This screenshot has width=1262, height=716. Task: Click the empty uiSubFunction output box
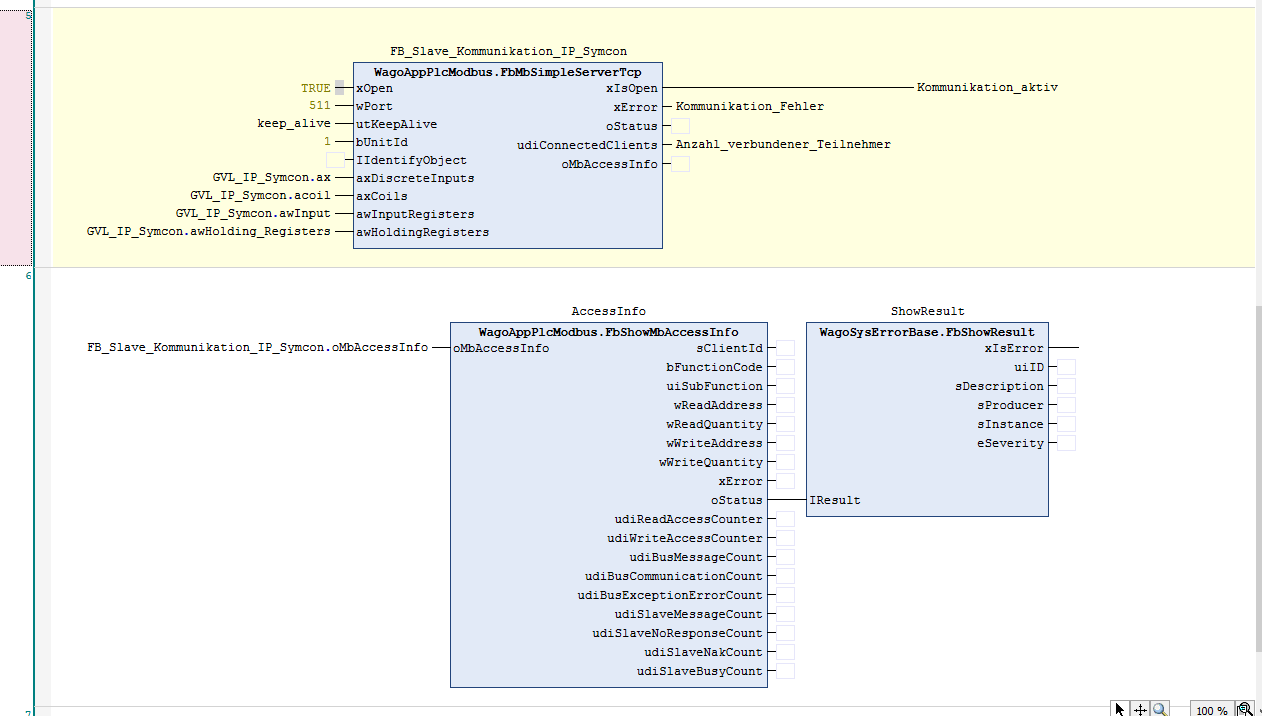[785, 386]
